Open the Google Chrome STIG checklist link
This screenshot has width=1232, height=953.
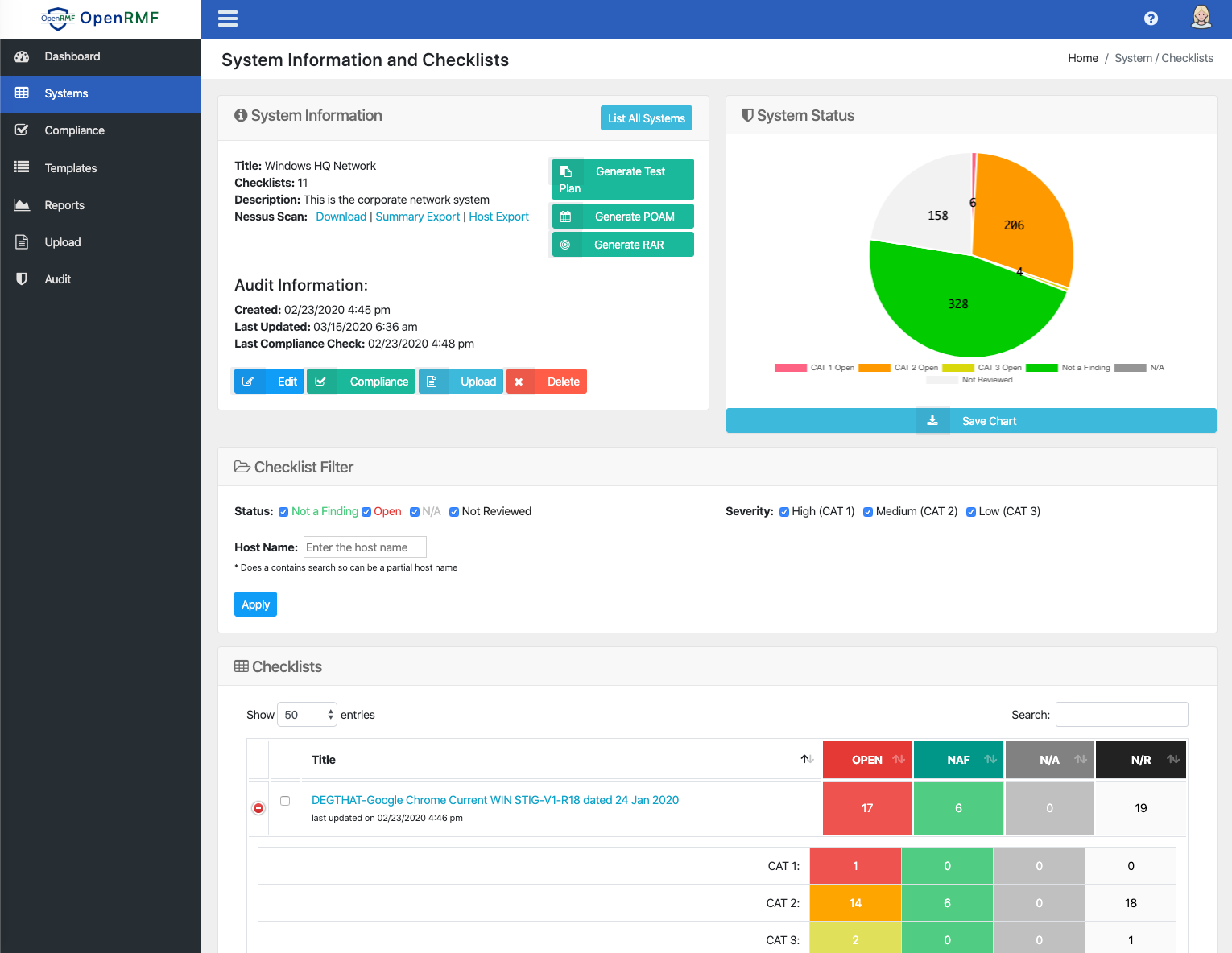[494, 800]
